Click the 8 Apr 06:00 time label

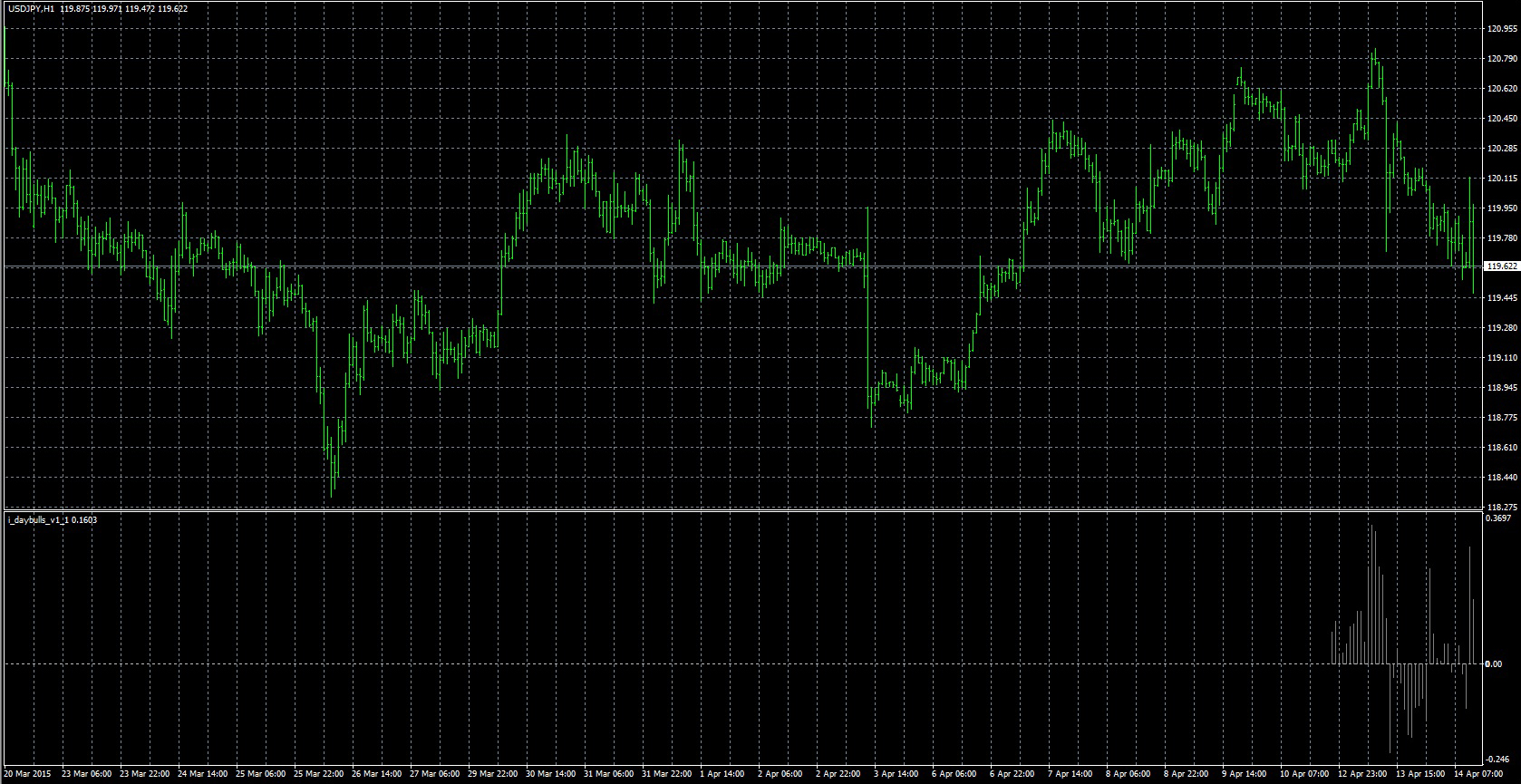click(x=1129, y=775)
